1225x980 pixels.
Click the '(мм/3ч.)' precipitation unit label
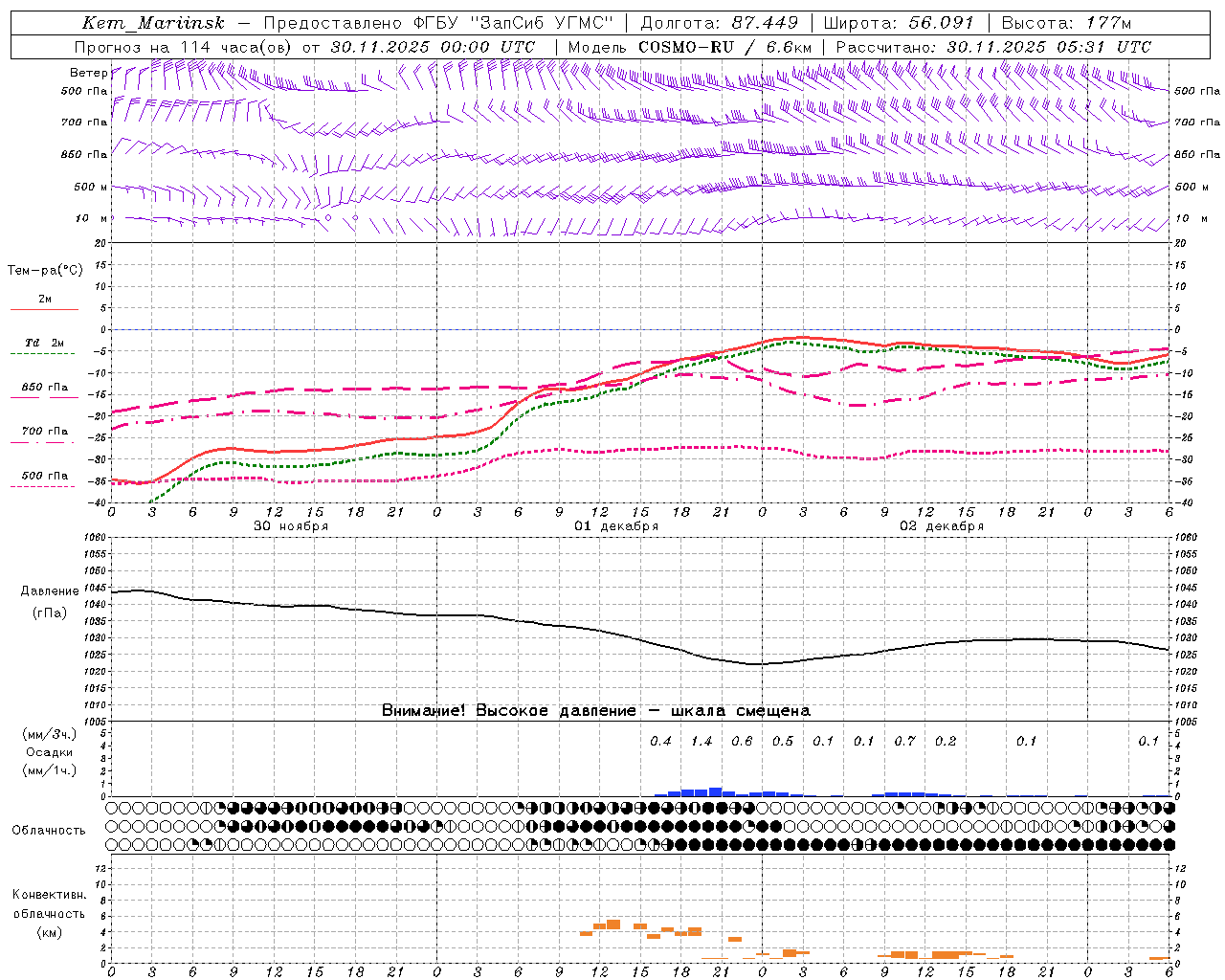point(50,734)
